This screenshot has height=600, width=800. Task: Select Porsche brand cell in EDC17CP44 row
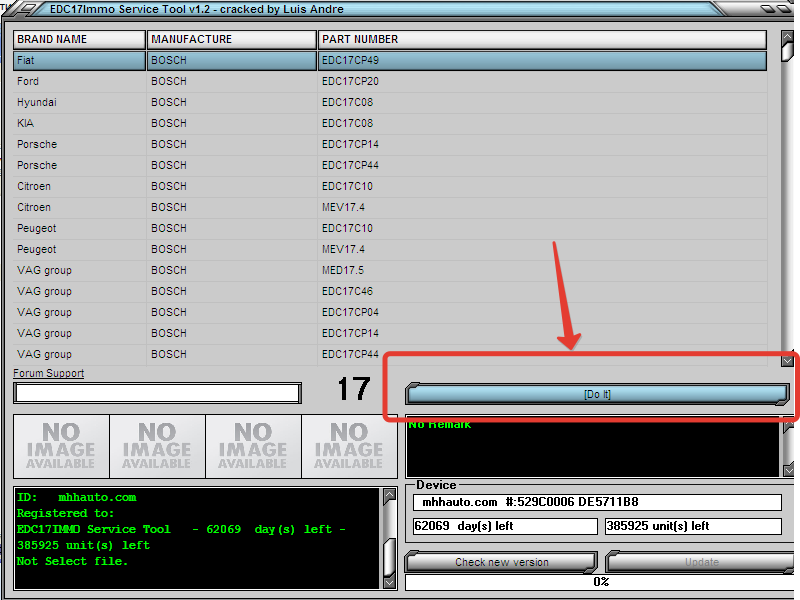[79, 165]
